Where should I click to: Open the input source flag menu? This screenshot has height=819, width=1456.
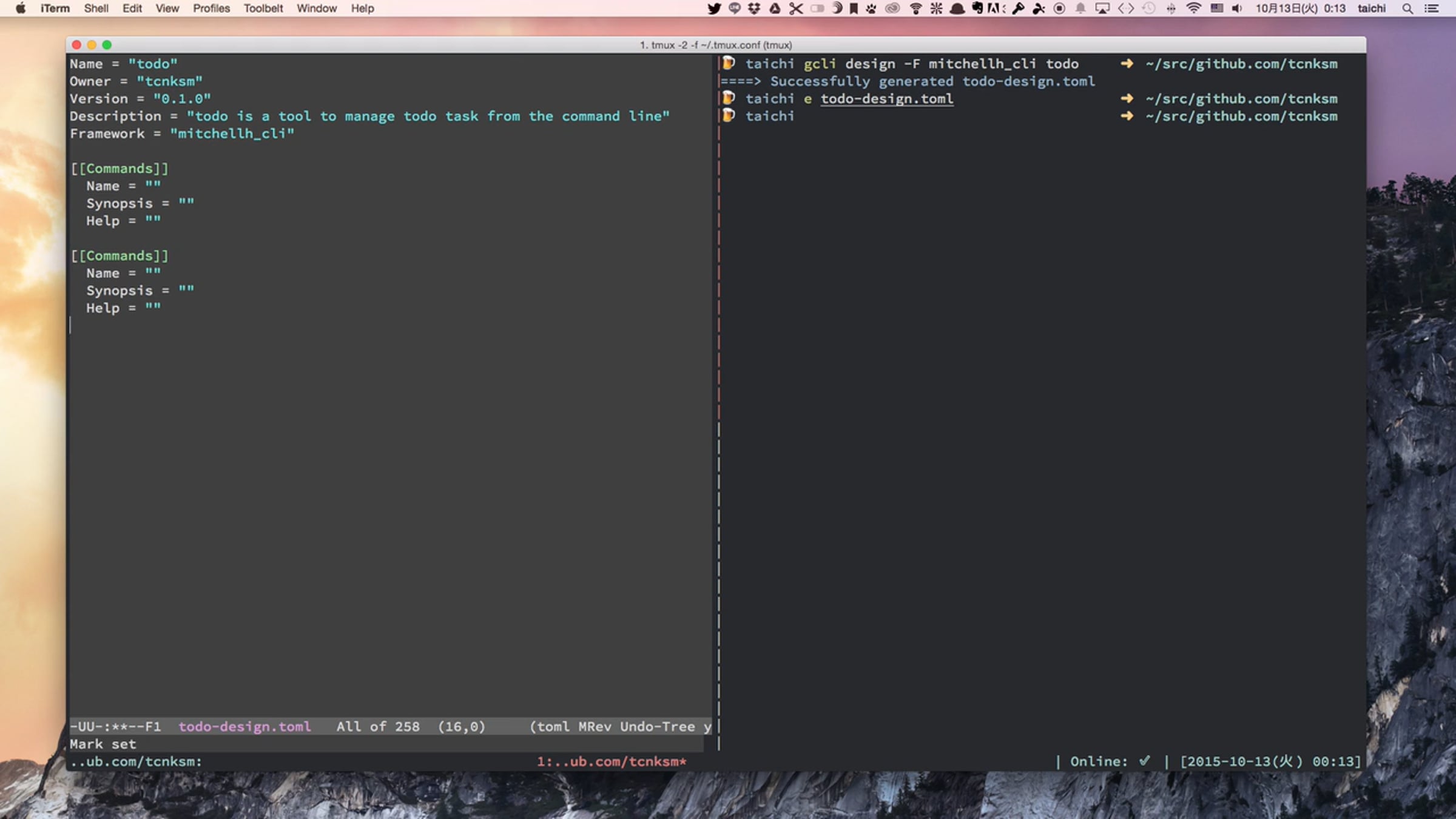1216,8
